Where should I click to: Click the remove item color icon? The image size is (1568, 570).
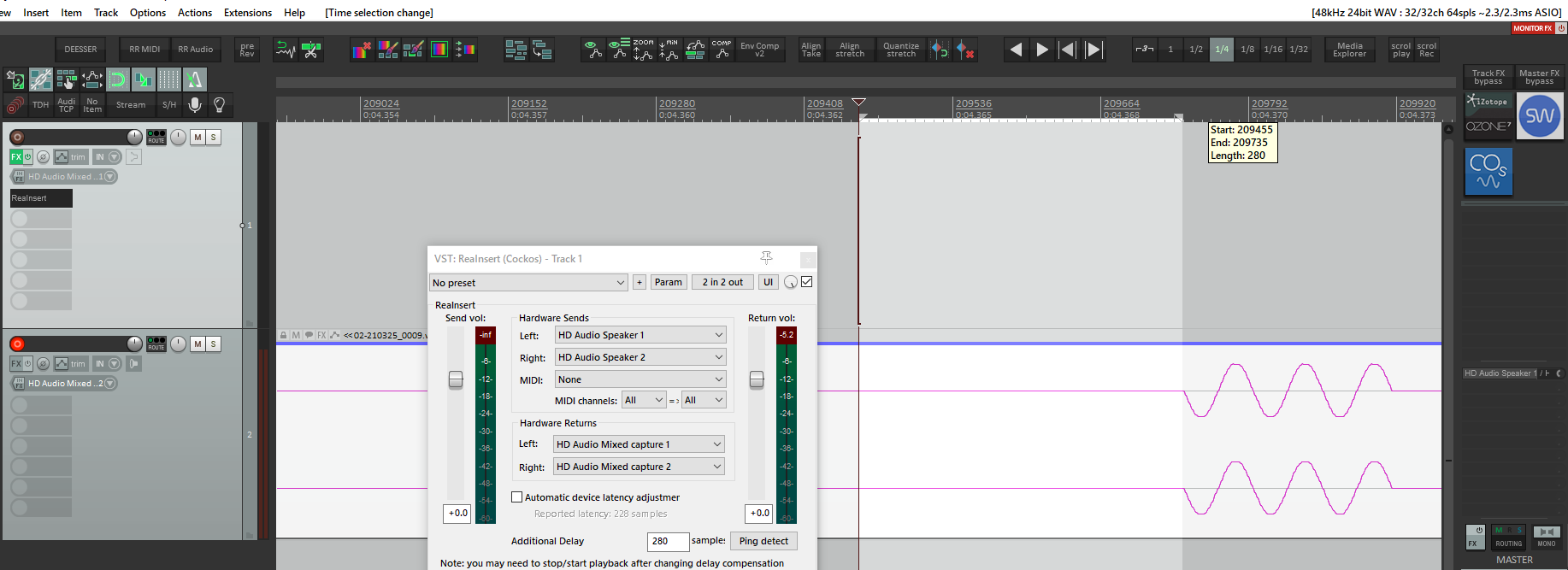362,50
